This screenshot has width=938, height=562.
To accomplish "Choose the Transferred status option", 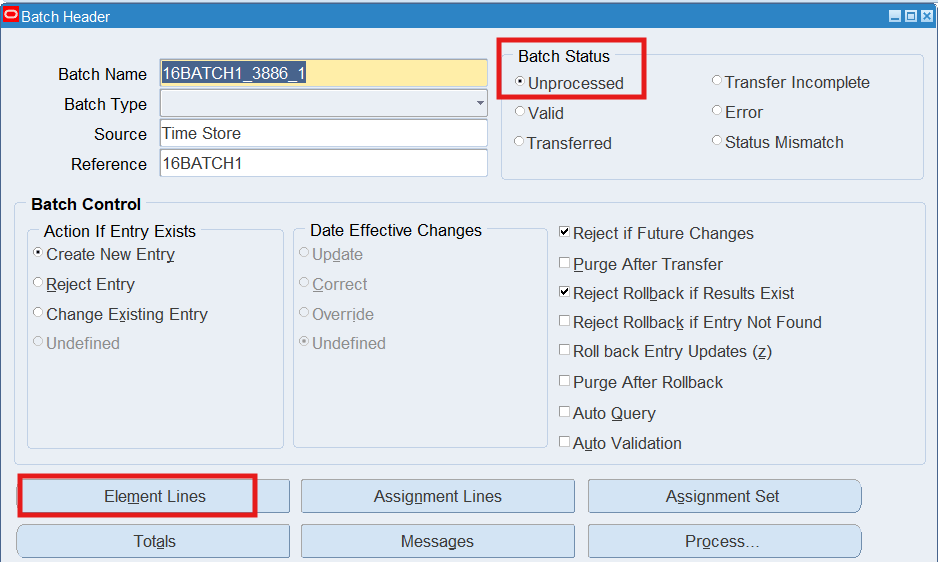I will [520, 142].
